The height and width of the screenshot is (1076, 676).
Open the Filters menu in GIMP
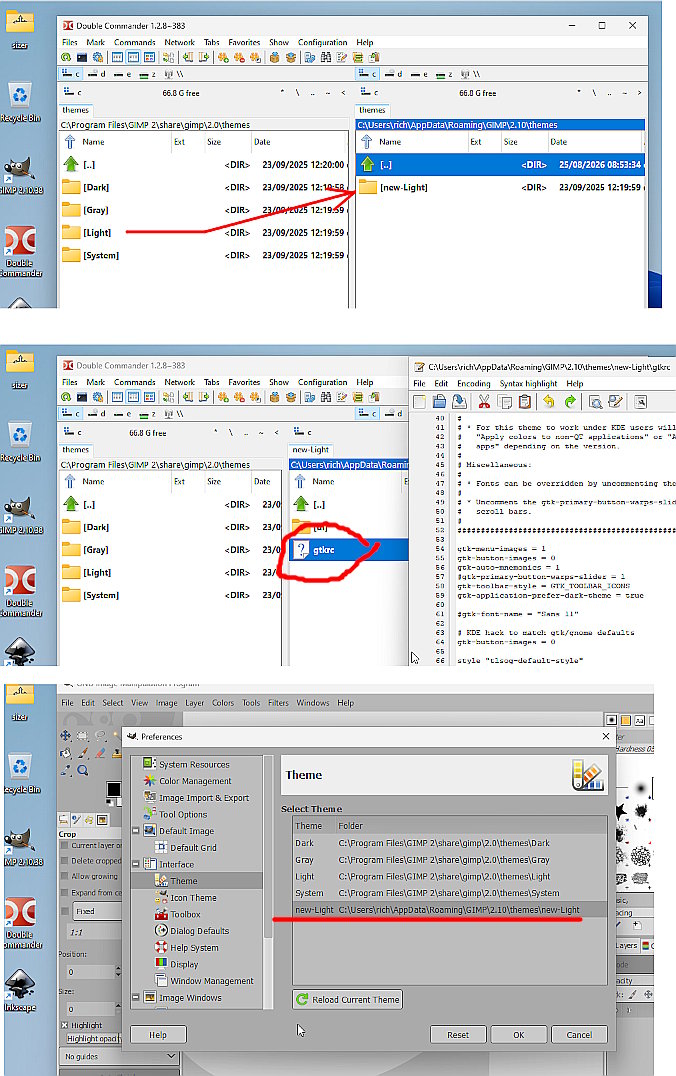(x=278, y=703)
